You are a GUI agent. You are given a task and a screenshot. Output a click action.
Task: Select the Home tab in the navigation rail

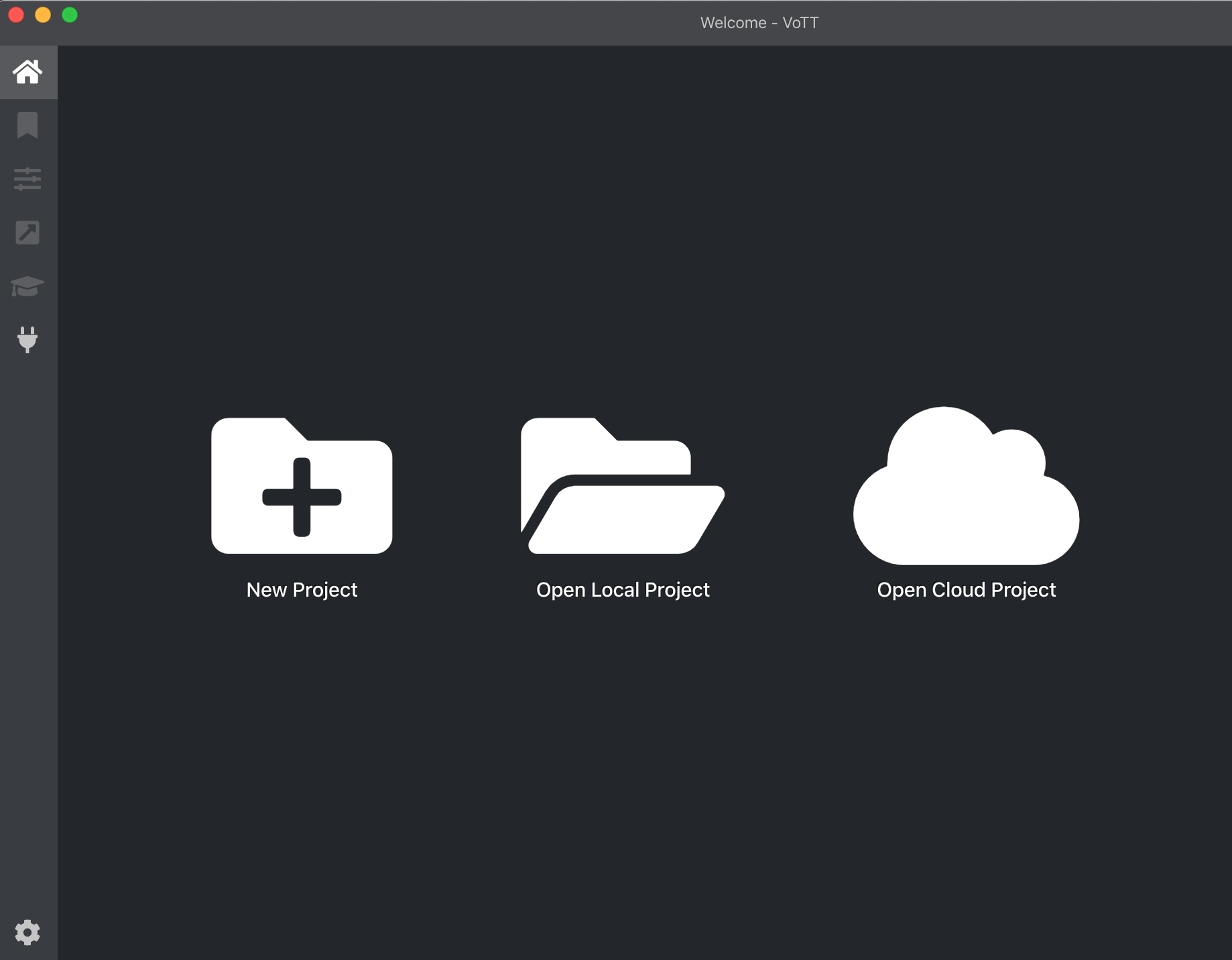[28, 72]
